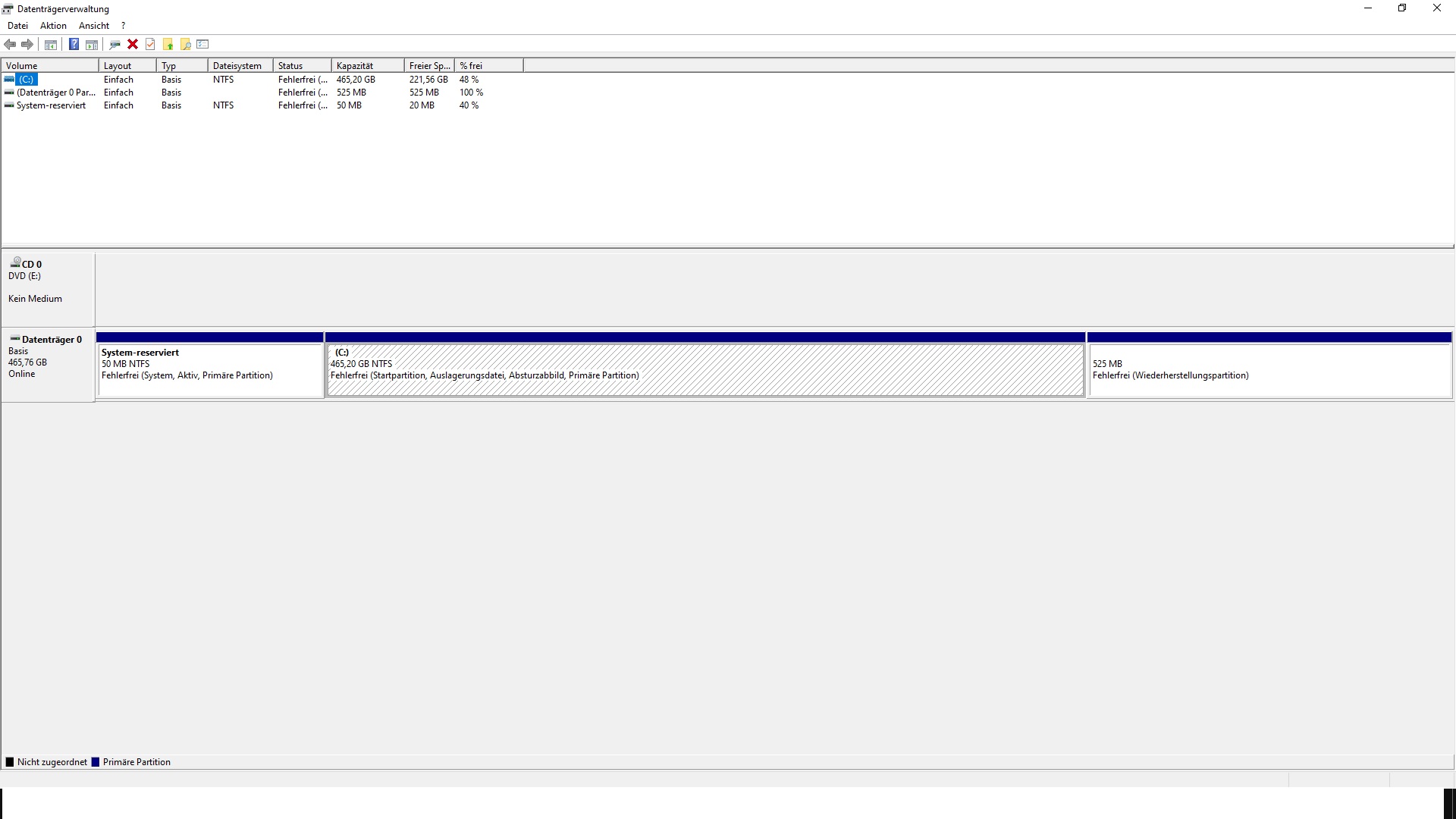Toggle action pane toolbar icon

(92, 44)
